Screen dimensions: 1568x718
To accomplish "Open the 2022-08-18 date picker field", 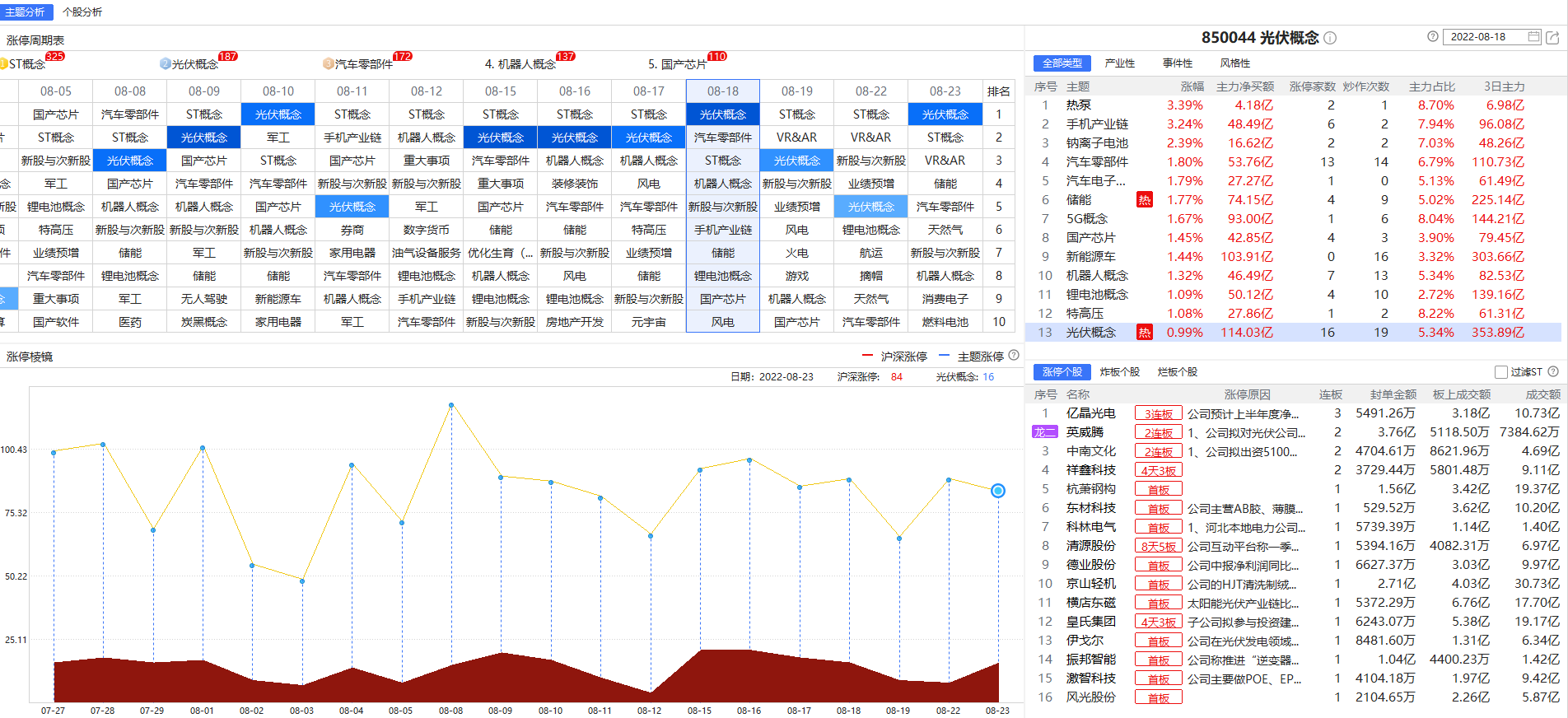I will (1492, 36).
